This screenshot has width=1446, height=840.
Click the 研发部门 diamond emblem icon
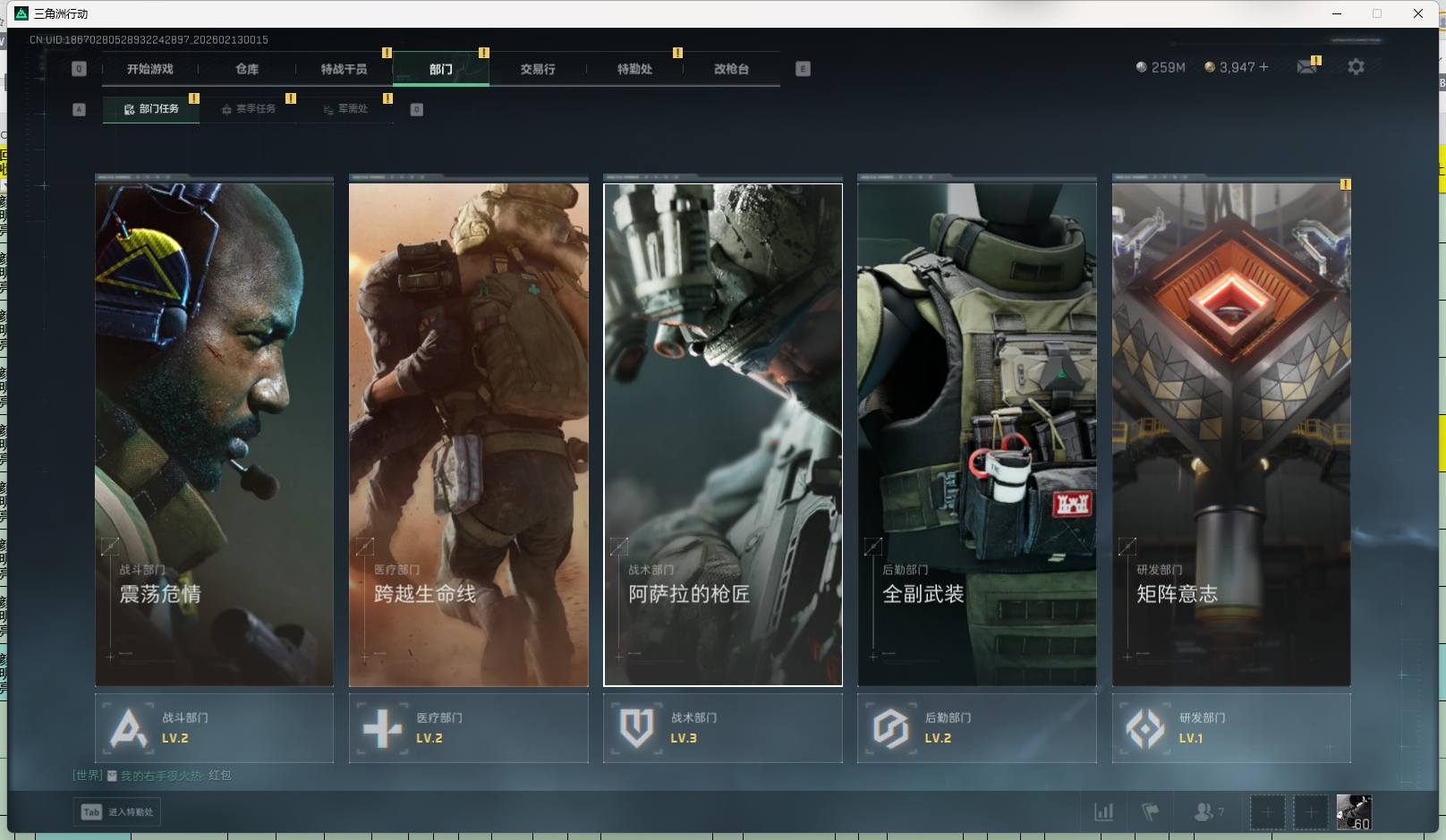pos(1144,728)
